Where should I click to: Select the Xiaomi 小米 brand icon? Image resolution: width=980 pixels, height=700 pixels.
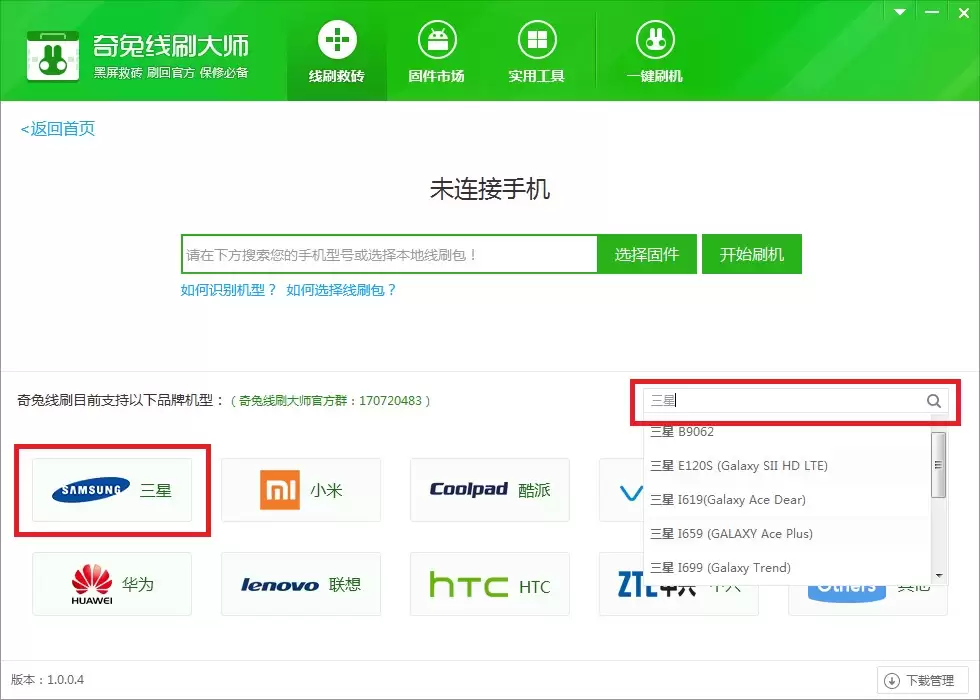coord(300,490)
